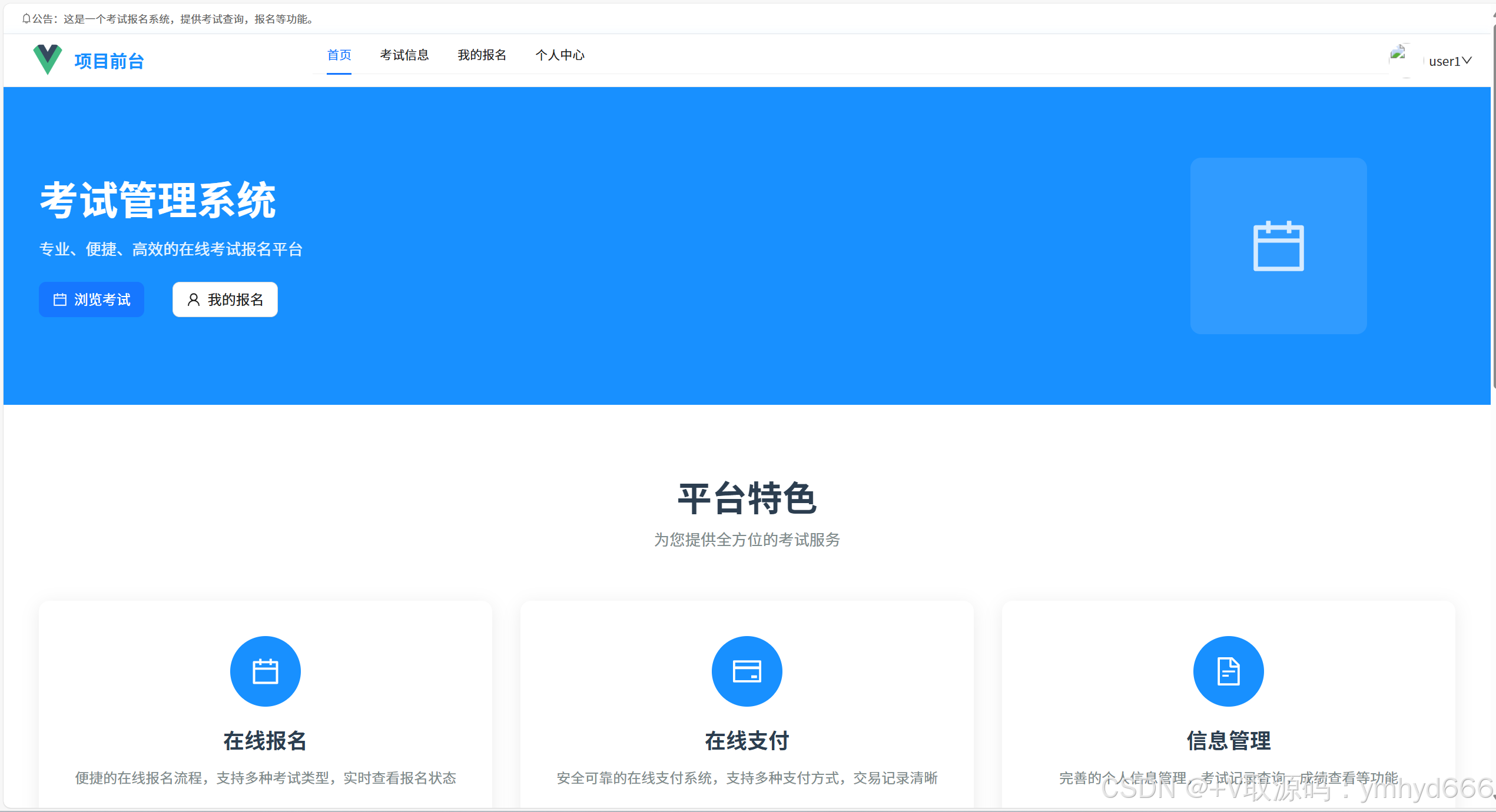Click the vertical page scrollbar

(x=1494, y=206)
